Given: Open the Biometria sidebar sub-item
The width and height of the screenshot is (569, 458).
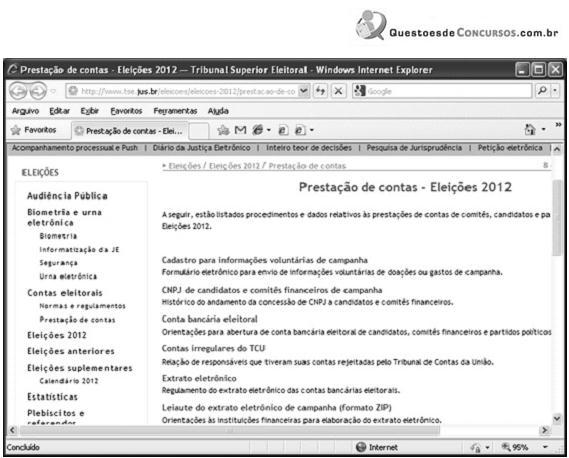Looking at the screenshot, I should (x=58, y=236).
